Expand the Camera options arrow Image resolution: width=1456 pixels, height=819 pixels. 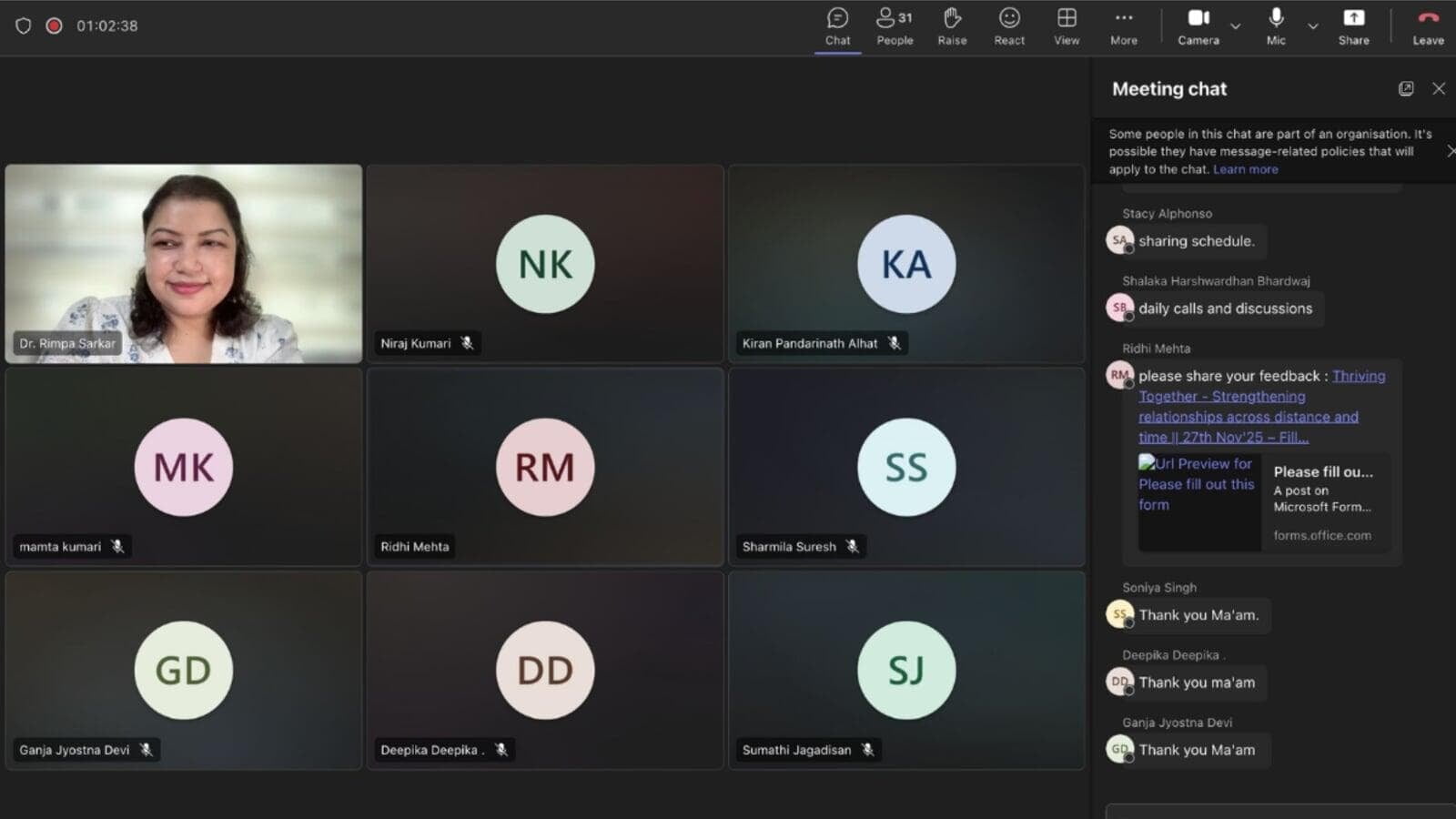point(1235,26)
